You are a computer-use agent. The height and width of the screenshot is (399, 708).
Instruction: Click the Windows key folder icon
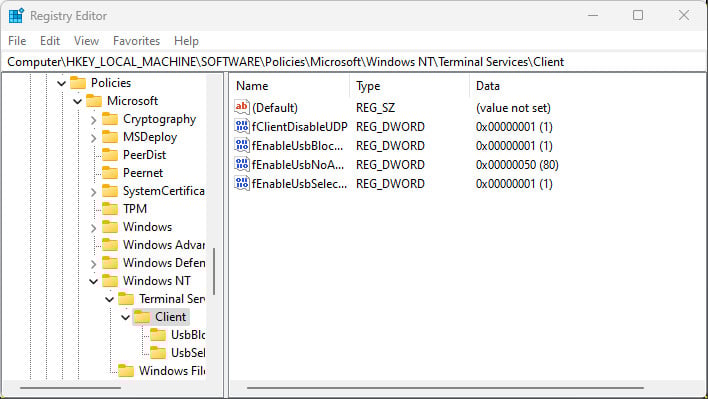tap(110, 227)
